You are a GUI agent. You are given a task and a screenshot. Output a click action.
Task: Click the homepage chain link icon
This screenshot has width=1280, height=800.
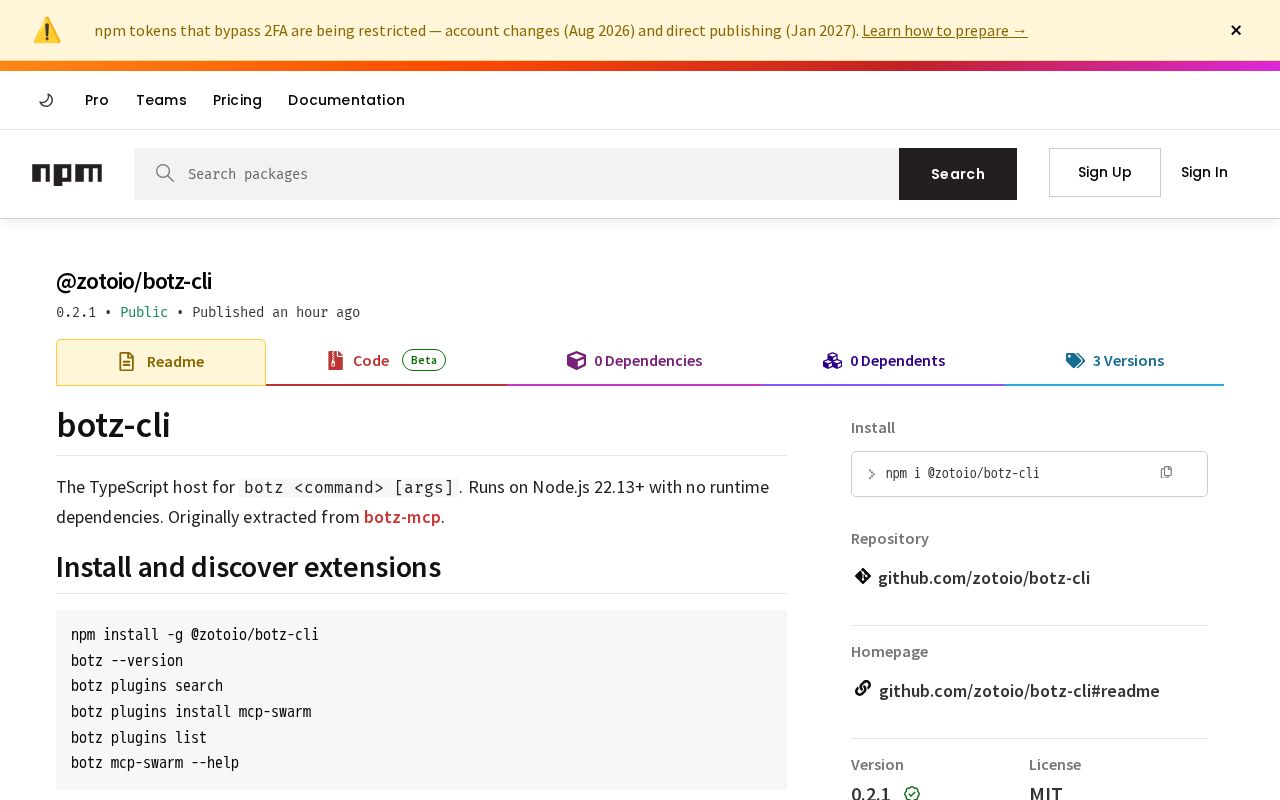click(x=863, y=688)
